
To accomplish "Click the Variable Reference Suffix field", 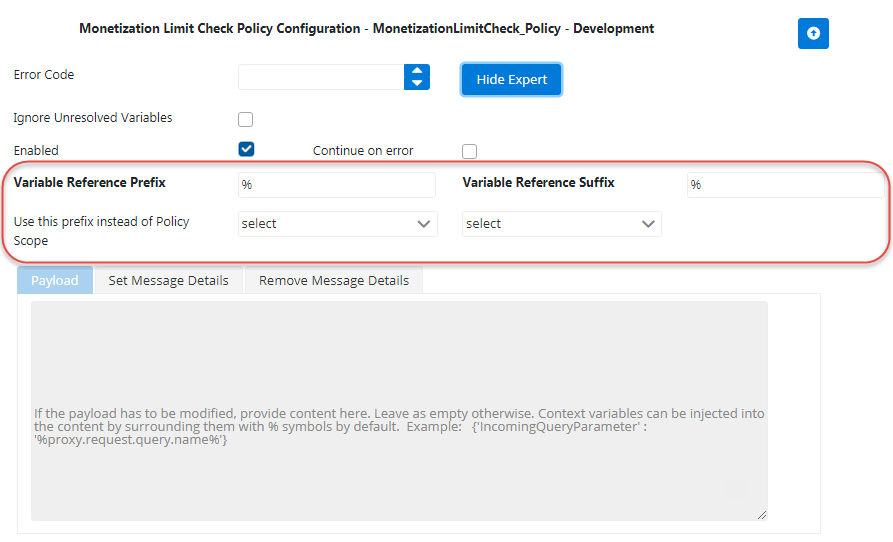I will tap(785, 185).
